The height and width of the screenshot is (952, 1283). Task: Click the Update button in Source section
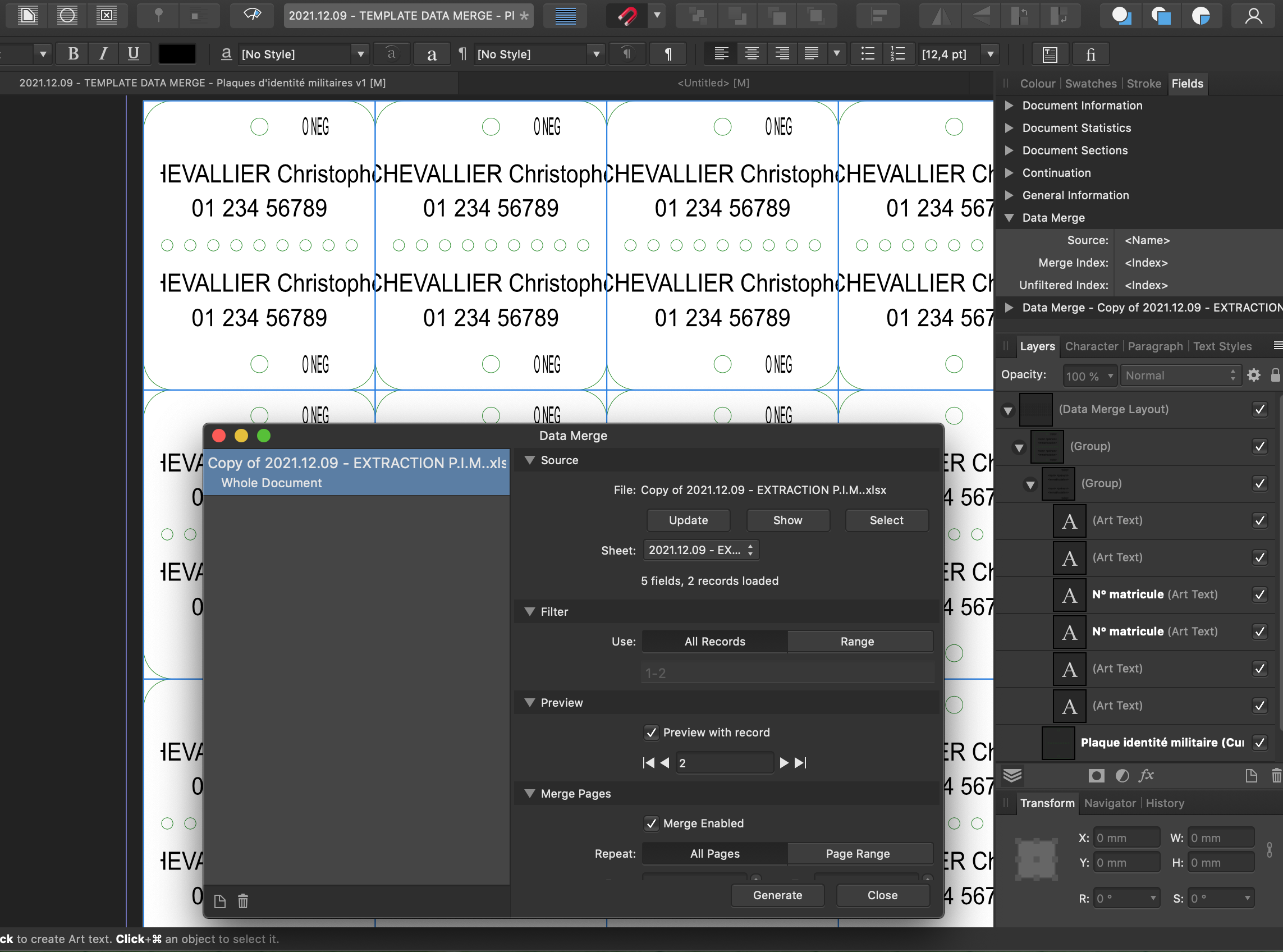(x=688, y=520)
